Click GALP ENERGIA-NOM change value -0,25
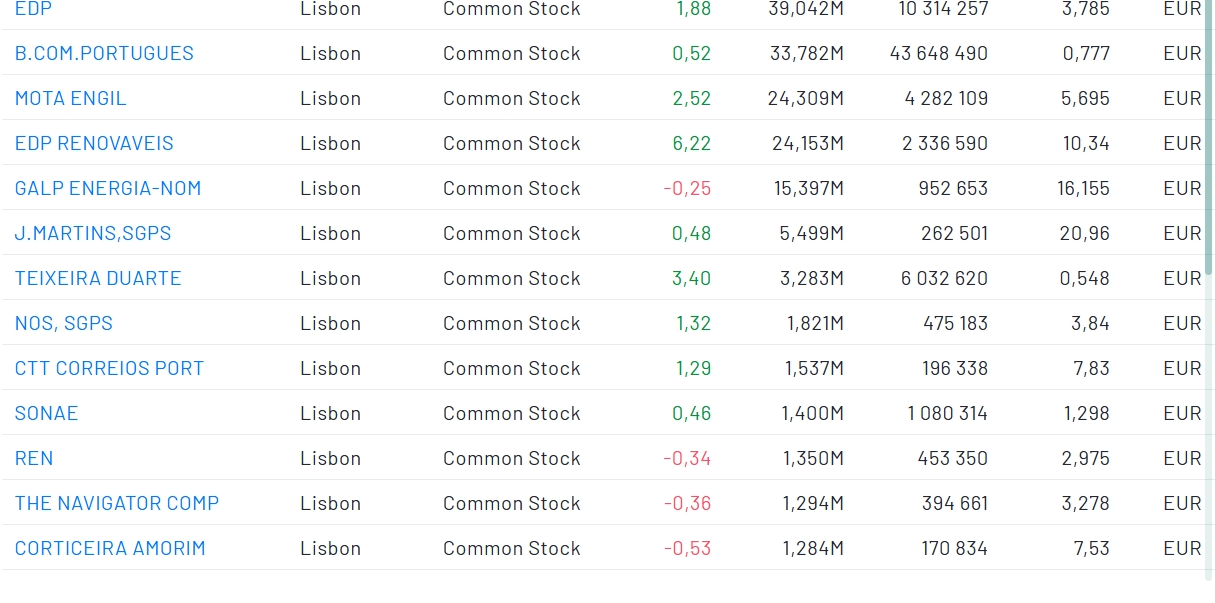The width and height of the screenshot is (1215, 603). click(687, 188)
